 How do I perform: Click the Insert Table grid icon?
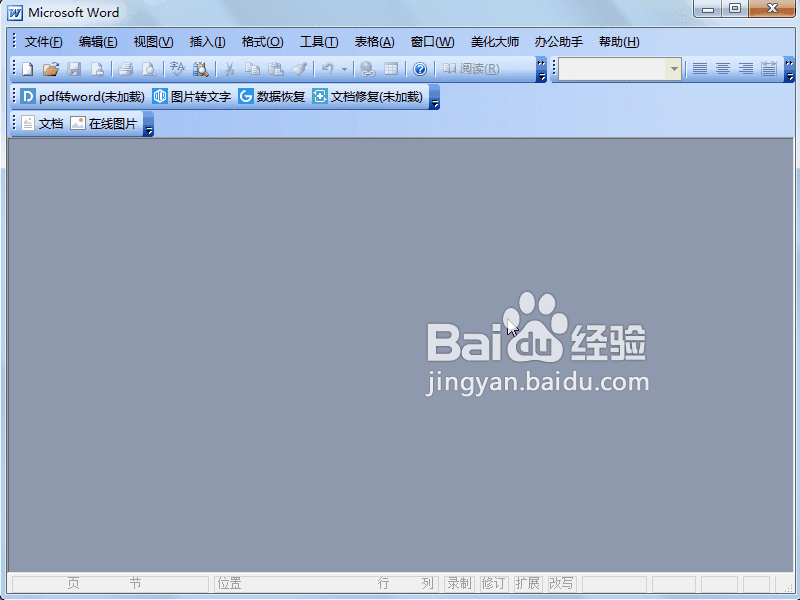391,69
